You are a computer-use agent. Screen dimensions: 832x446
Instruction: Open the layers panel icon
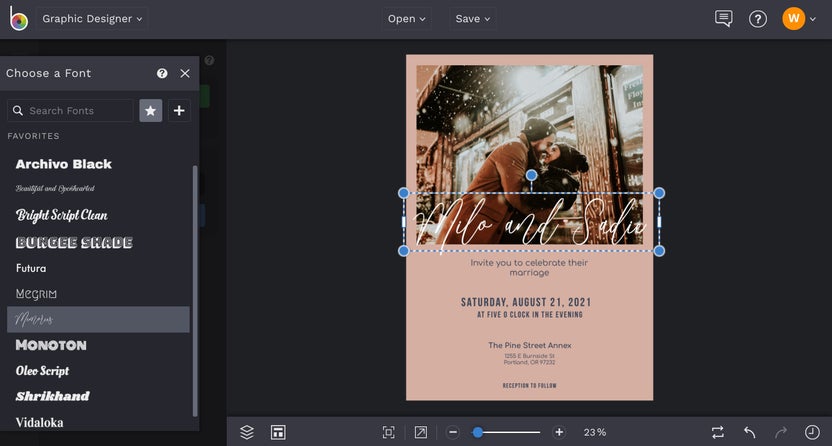click(247, 432)
